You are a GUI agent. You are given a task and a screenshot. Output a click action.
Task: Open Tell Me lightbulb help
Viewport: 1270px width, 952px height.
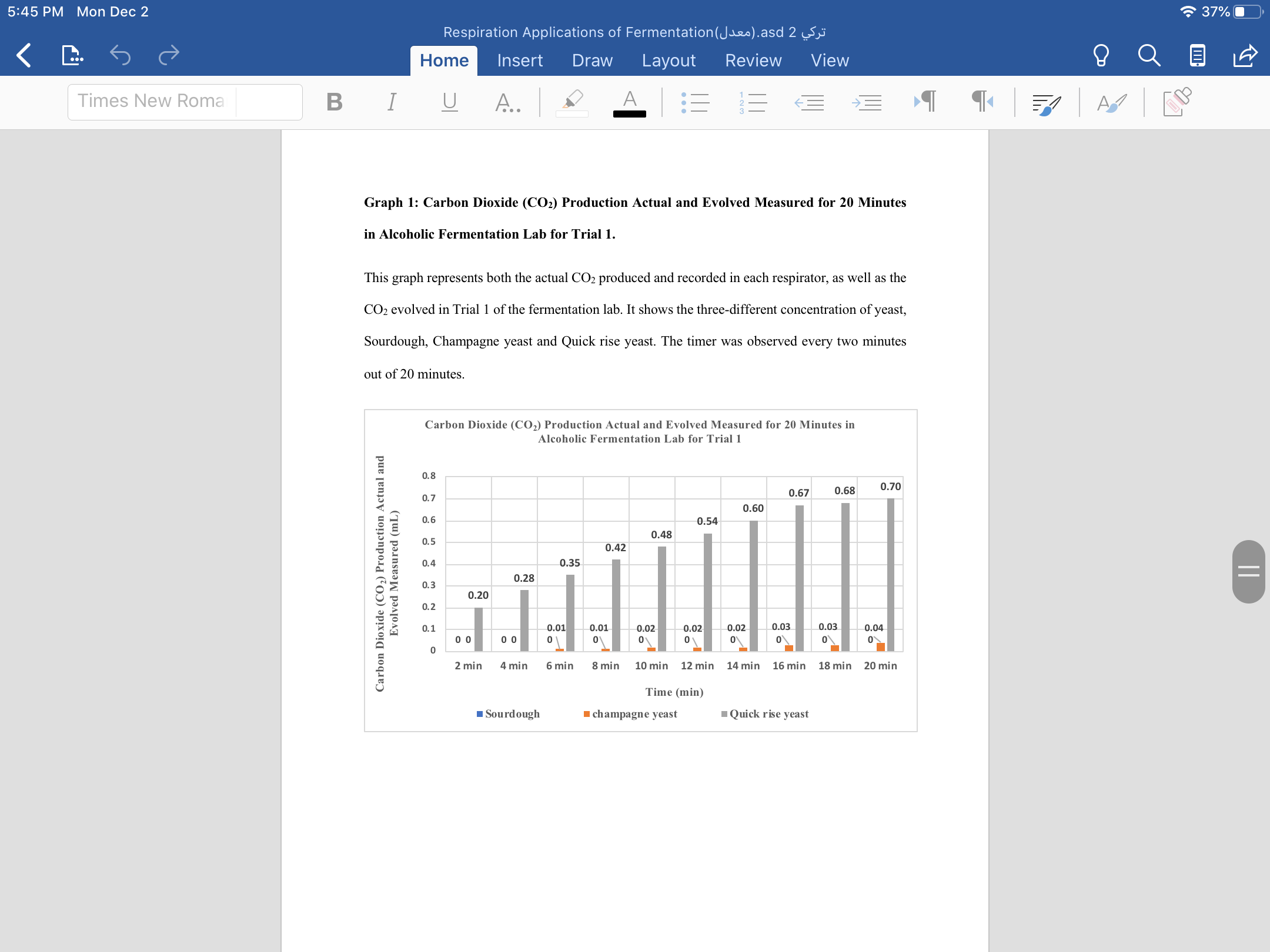click(x=1101, y=56)
